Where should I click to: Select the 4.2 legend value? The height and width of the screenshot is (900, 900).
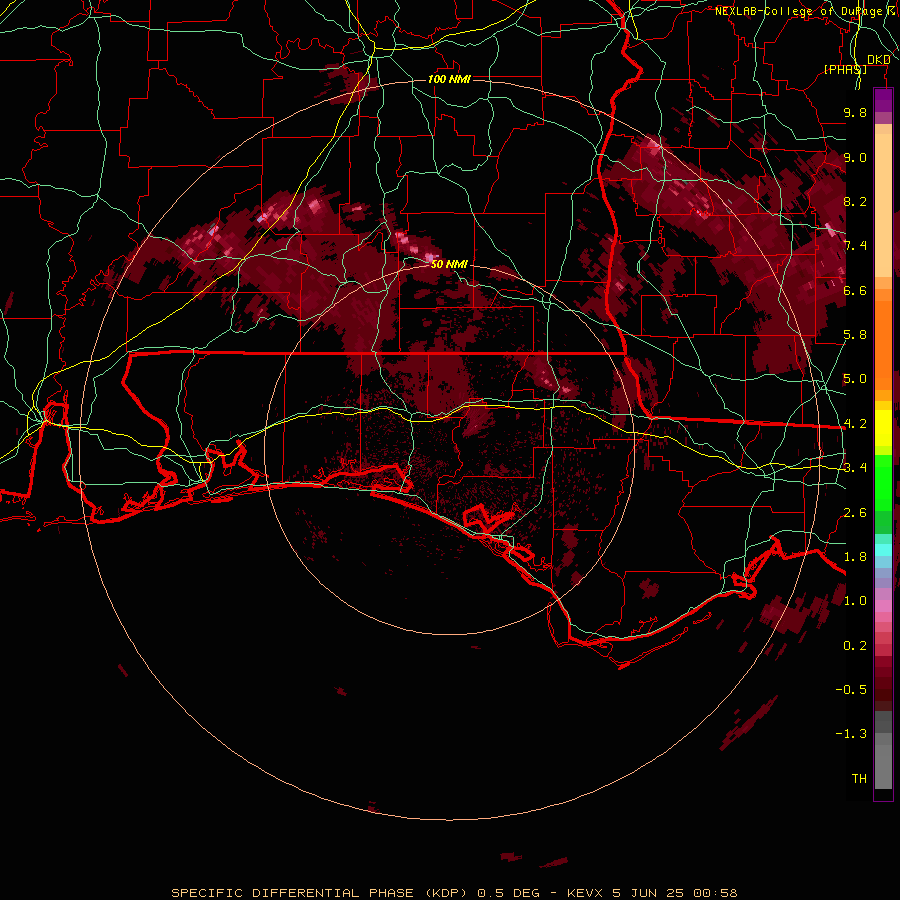click(855, 424)
